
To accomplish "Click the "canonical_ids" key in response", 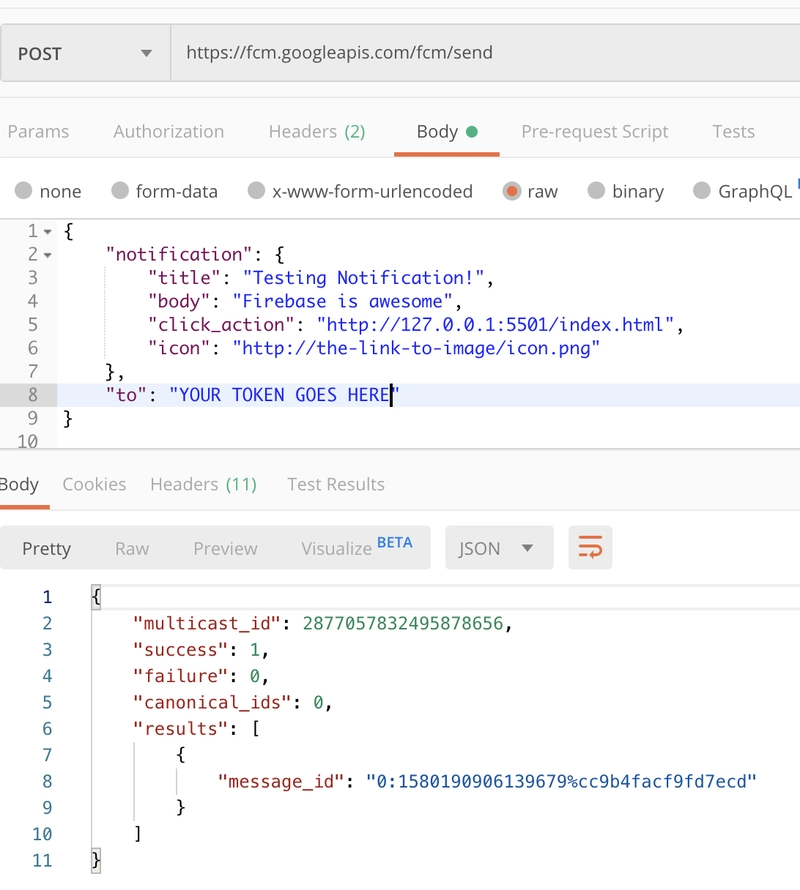I will point(212,702).
